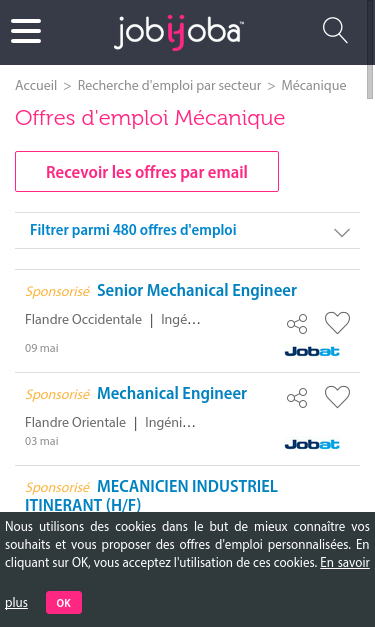Click Jobat logo on Mechanical Engineer offer
Screen dimensions: 375x627
tap(312, 444)
